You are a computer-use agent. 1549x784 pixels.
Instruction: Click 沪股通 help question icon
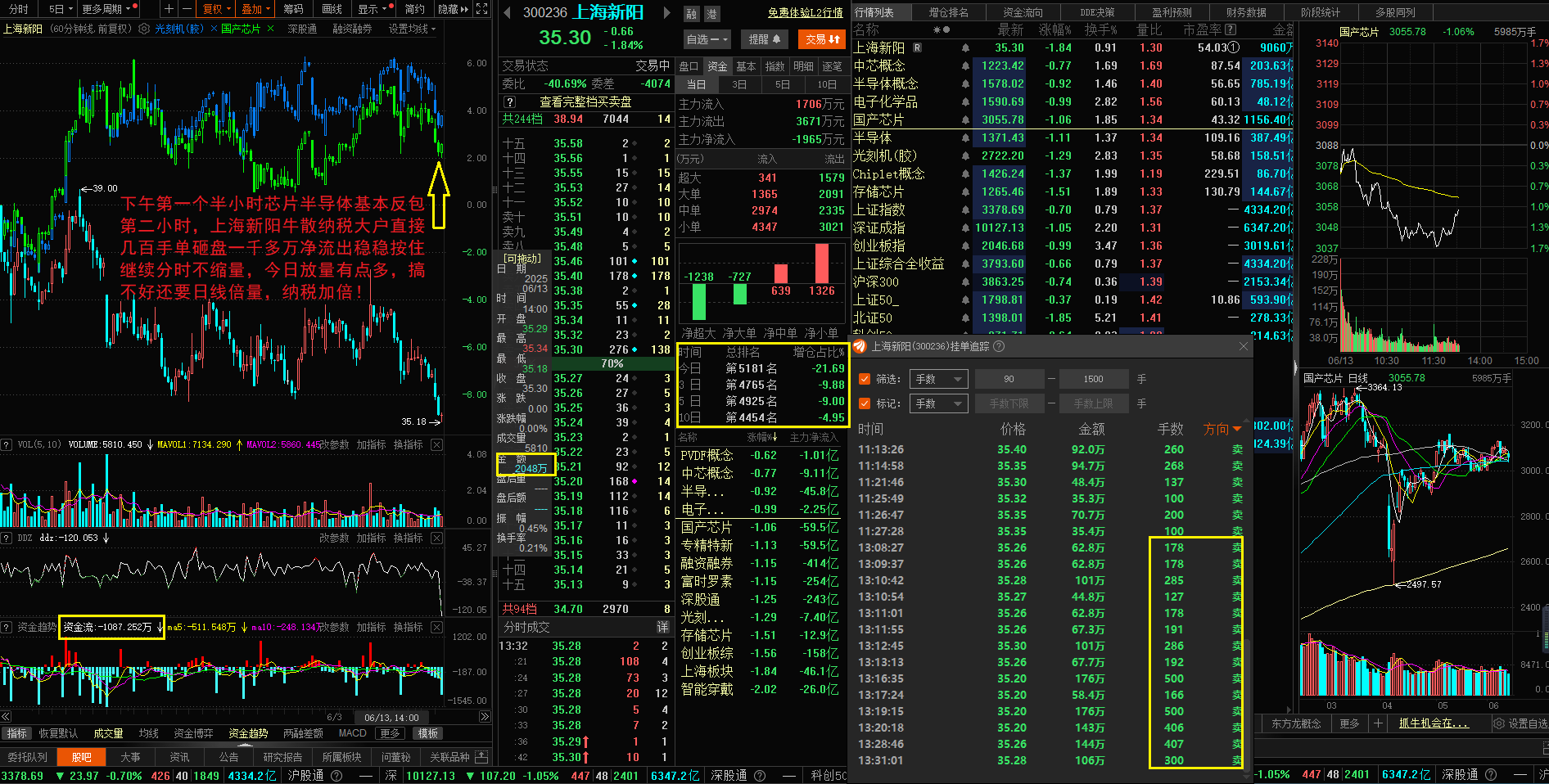coord(336,776)
